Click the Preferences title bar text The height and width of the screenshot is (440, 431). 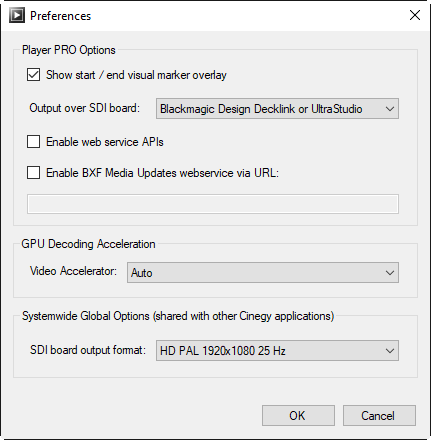pos(60,16)
